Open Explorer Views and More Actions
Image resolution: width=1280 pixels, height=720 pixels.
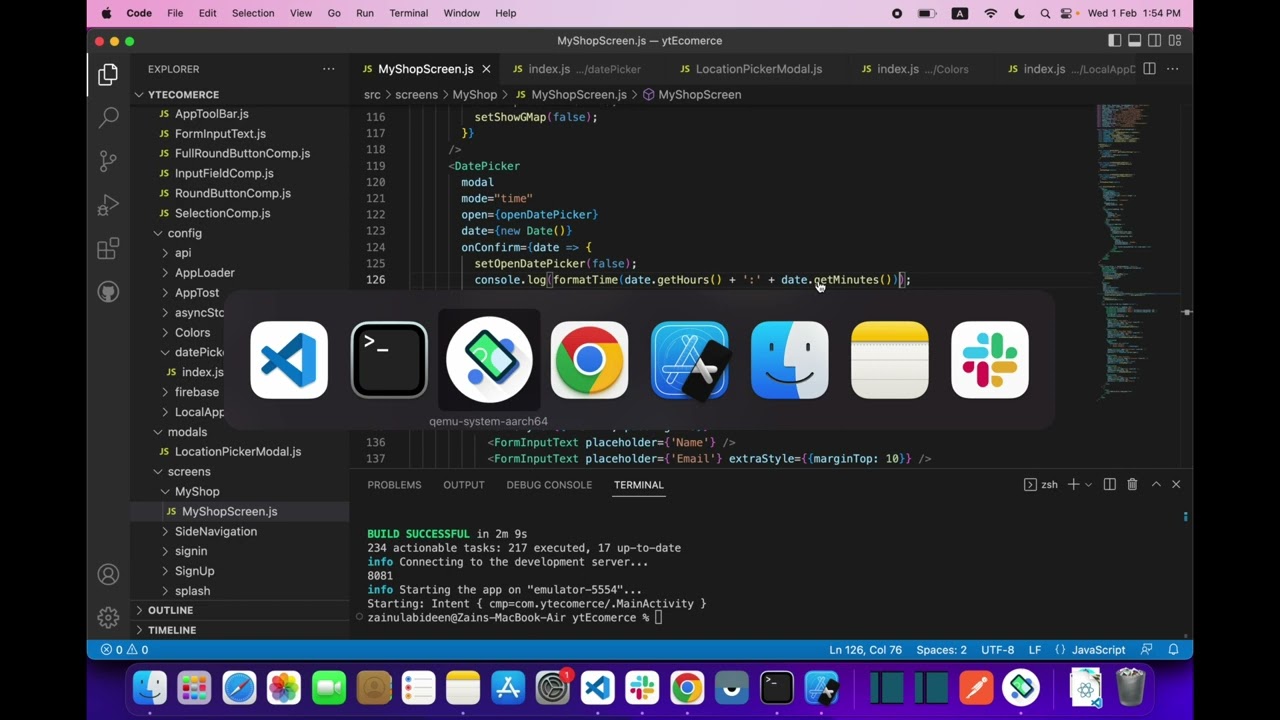point(328,69)
